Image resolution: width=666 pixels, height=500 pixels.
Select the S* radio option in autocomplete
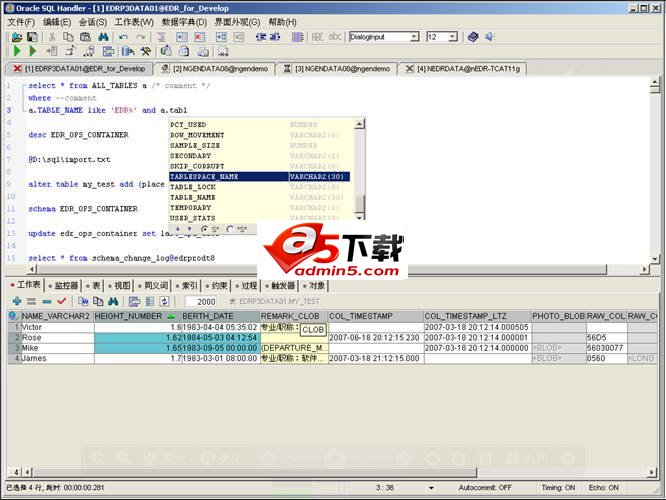tap(205, 229)
